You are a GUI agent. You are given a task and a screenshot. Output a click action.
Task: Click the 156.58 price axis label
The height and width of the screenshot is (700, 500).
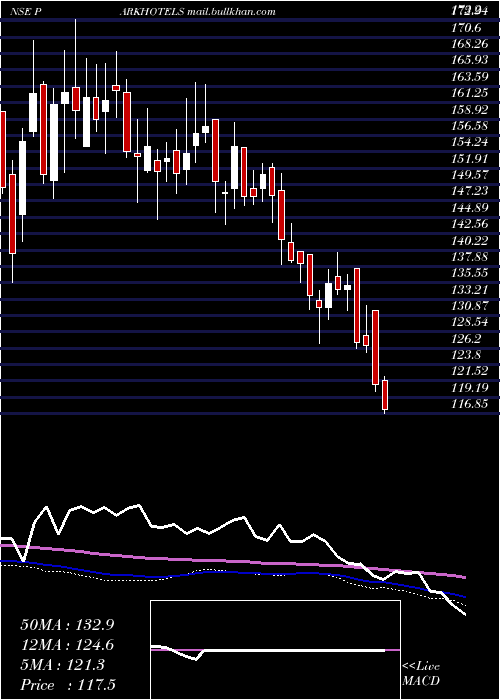pos(471,126)
